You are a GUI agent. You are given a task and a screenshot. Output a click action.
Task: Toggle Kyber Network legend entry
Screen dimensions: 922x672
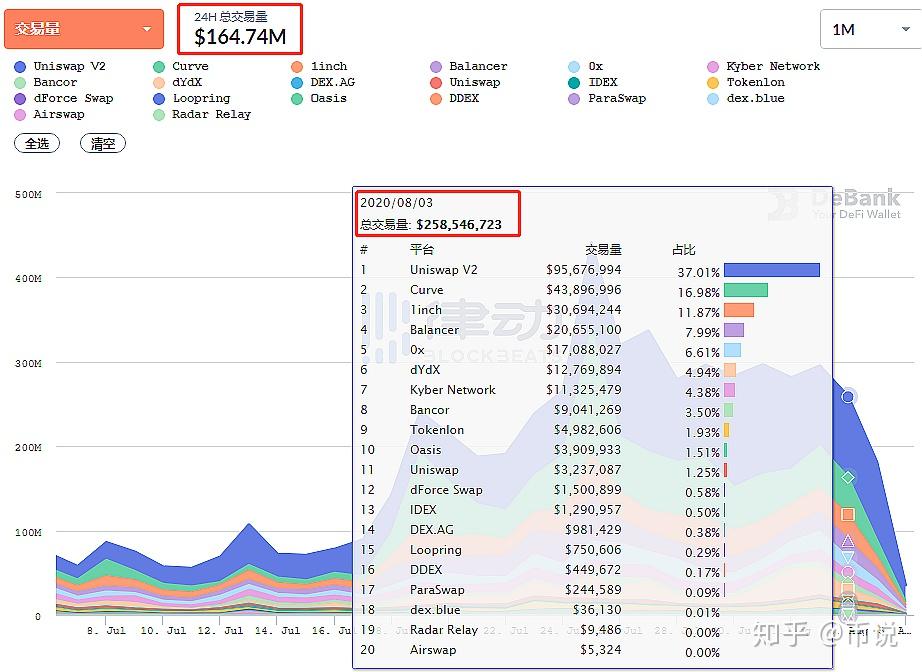pyautogui.click(x=764, y=66)
